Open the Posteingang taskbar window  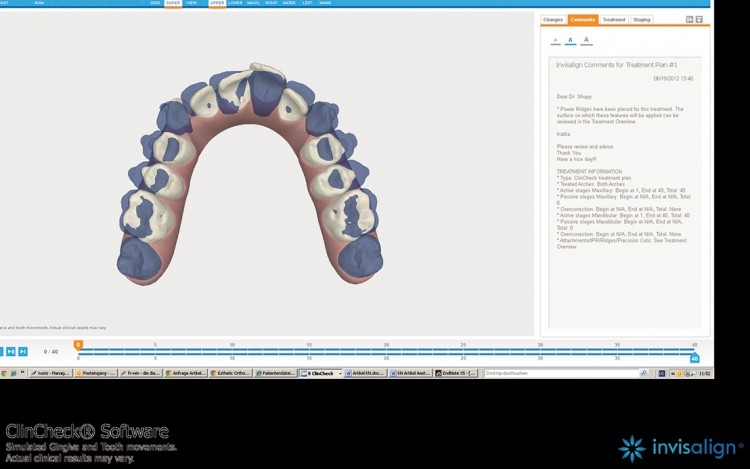[96, 373]
